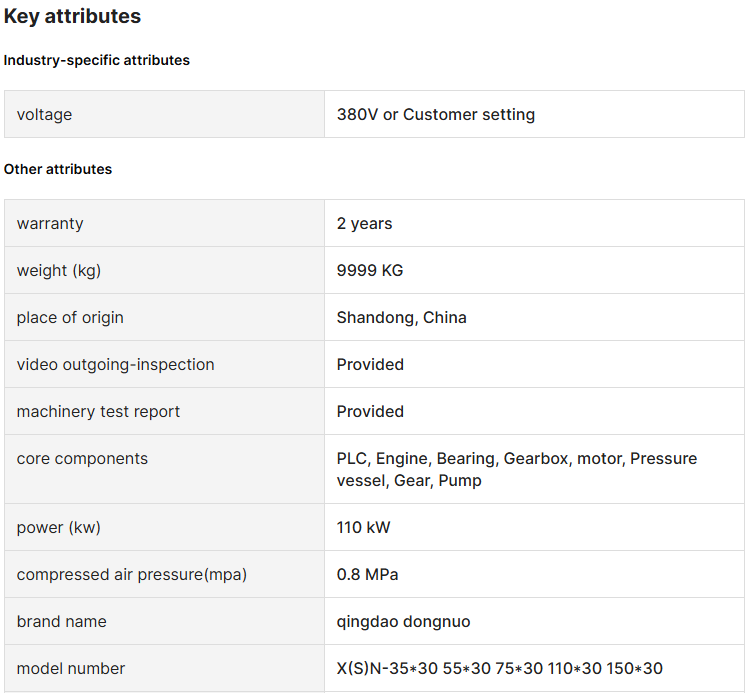Select the 0.8 MPa value

coord(367,575)
